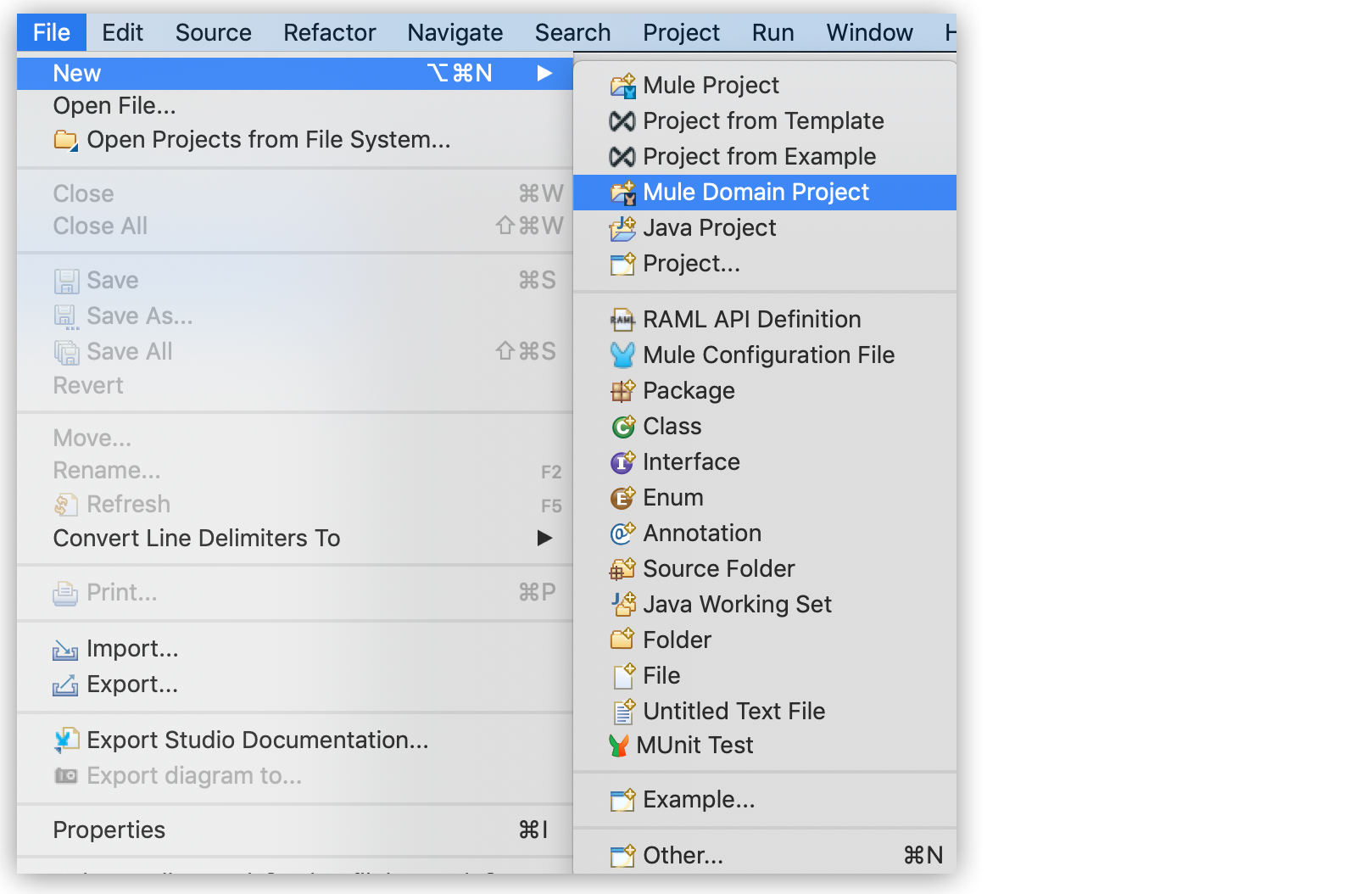Click the Java Working Set icon

[624, 604]
